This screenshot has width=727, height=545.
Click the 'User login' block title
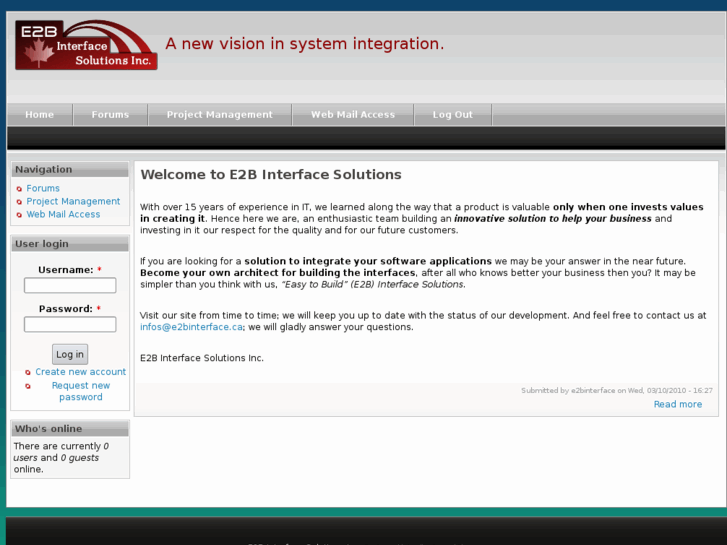tap(42, 244)
